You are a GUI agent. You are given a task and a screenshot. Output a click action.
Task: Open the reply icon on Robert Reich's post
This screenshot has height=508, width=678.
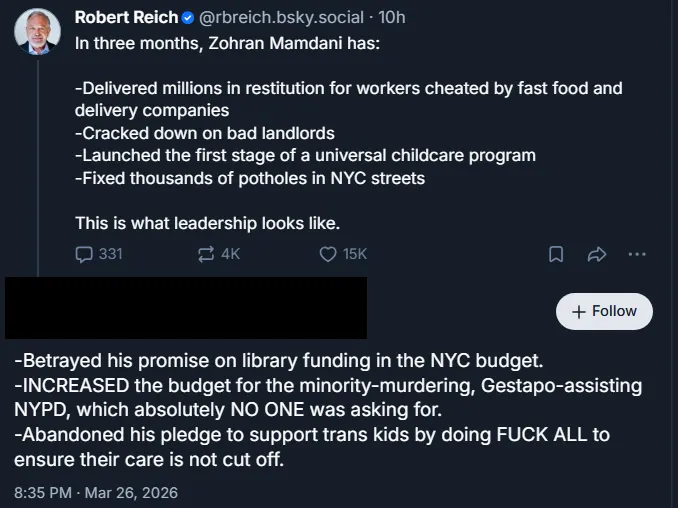pos(84,254)
